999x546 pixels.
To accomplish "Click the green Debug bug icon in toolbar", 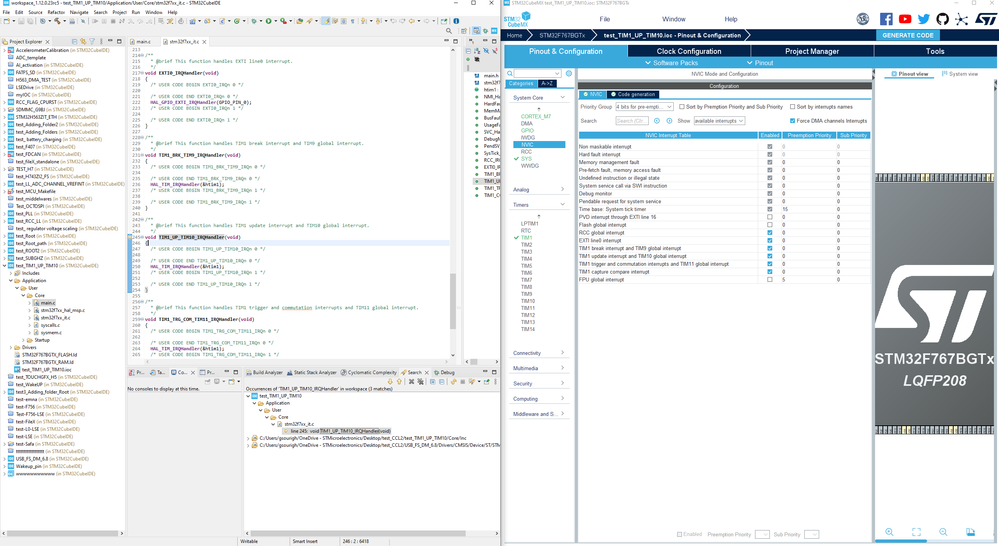I will tap(254, 21).
